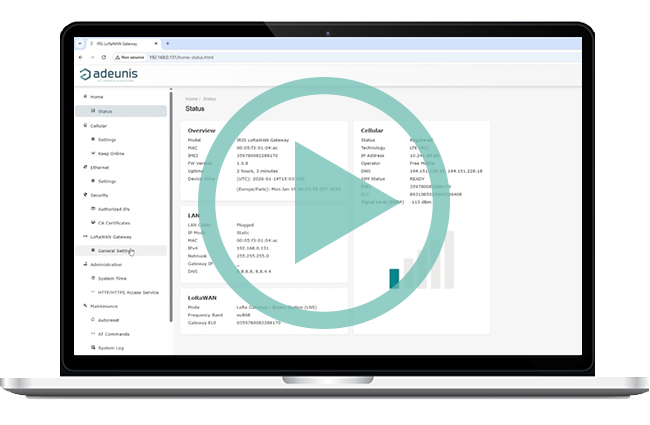Open the Autoreset page
Screen dimensions: 650x425
(109, 320)
